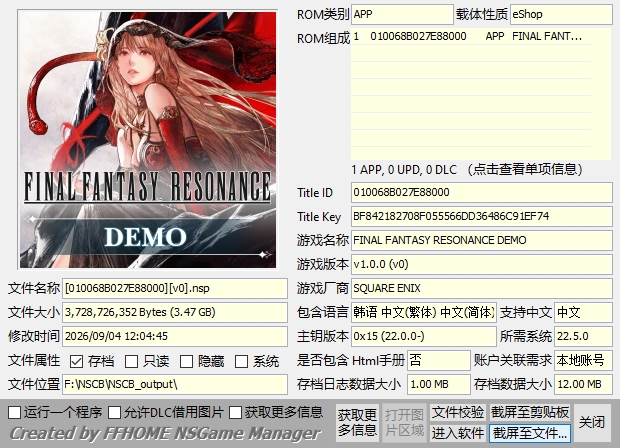Enable the 运行一个程序 checkbox
The width and height of the screenshot is (620, 448).
(15, 412)
